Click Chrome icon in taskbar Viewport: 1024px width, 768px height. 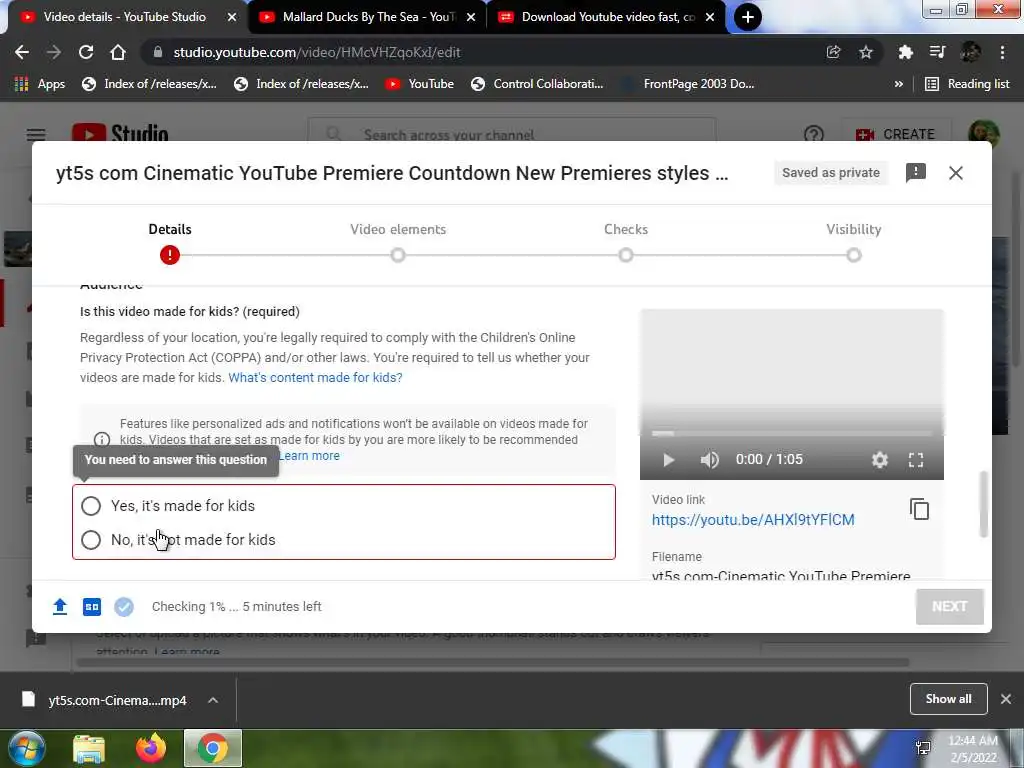213,748
